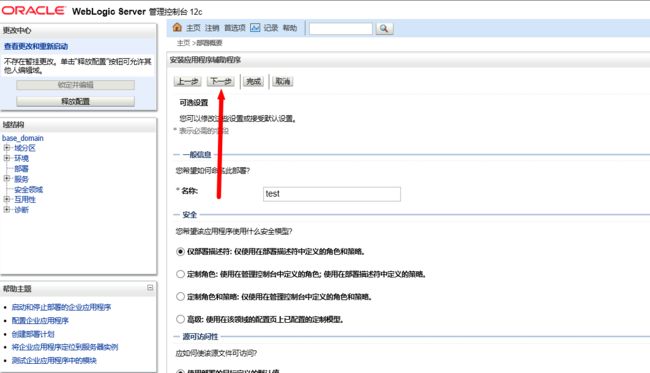Image resolution: width=650 pixels, height=373 pixels.
Task: Click the ORACLE logo in header
Action: click(x=34, y=10)
